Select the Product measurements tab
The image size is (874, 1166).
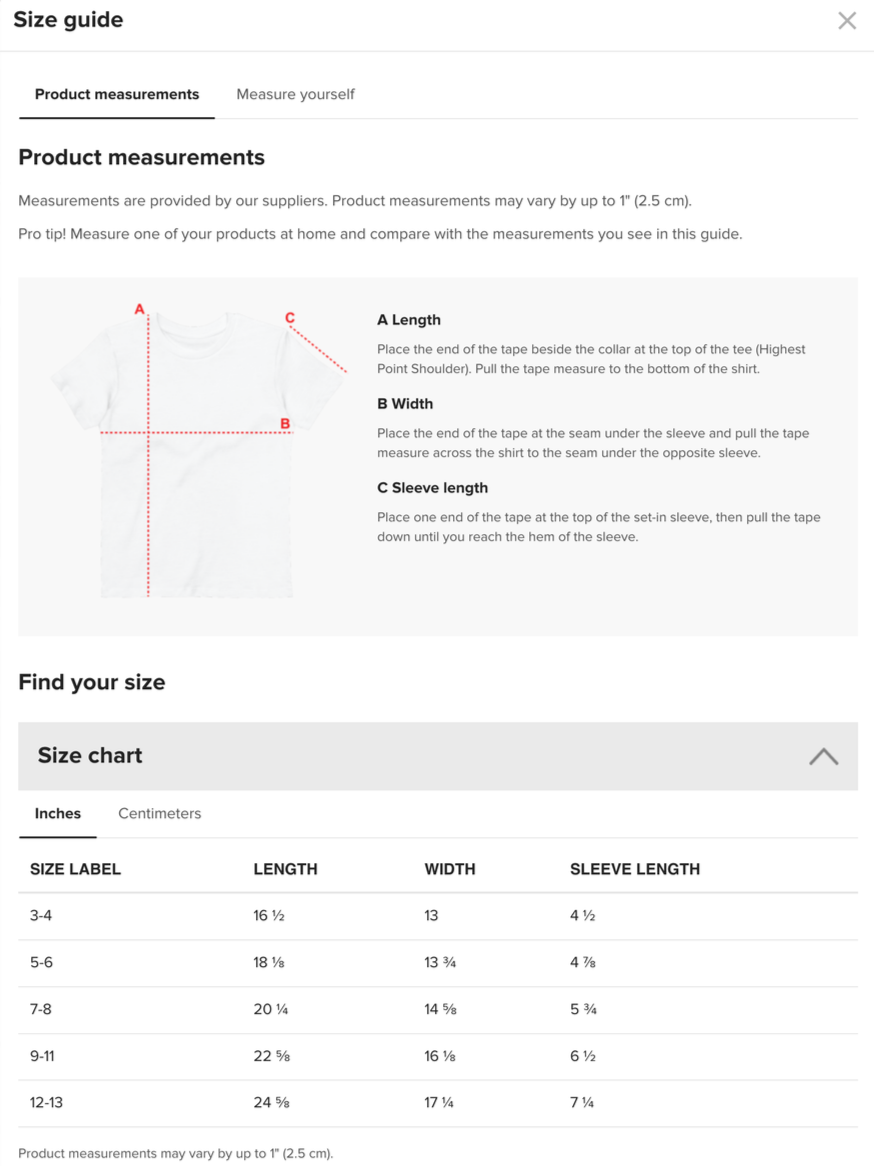[117, 94]
